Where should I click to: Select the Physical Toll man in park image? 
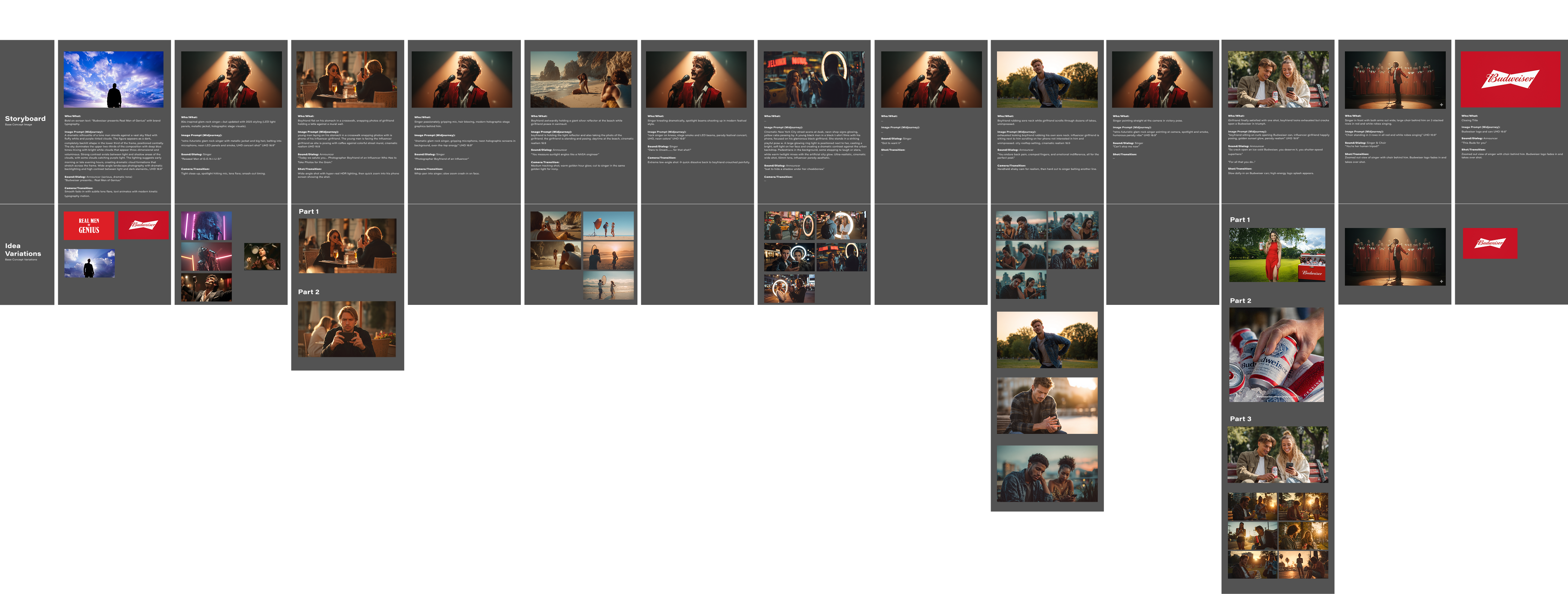coord(1047,79)
